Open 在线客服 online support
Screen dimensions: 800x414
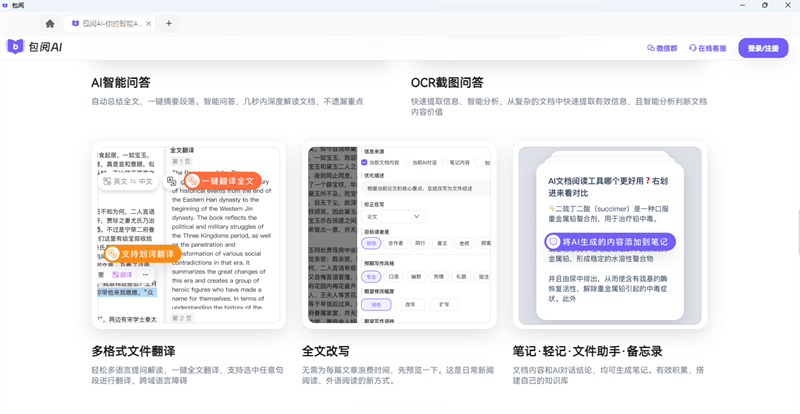[x=707, y=48]
